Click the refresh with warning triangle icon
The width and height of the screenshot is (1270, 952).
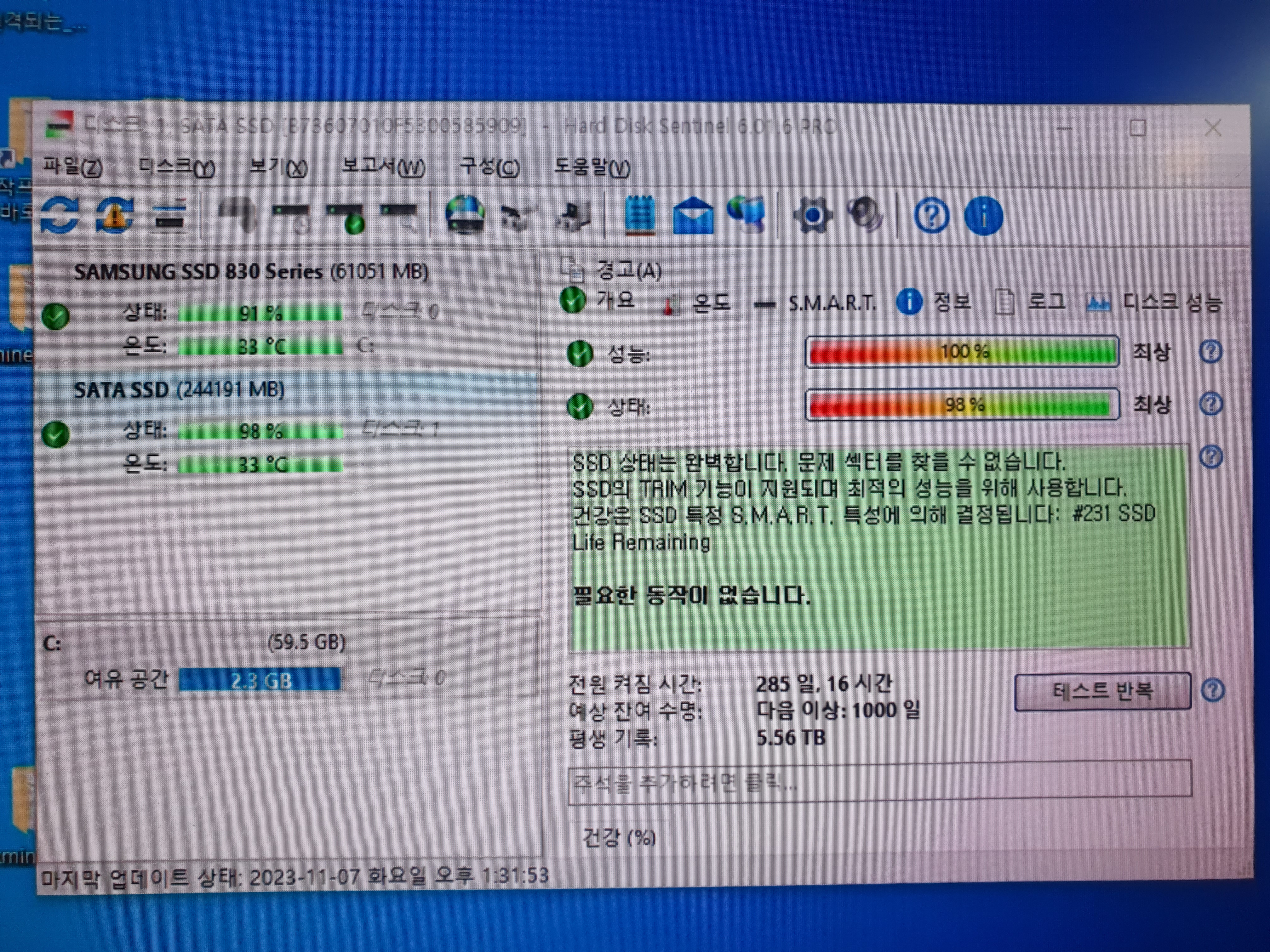point(115,216)
